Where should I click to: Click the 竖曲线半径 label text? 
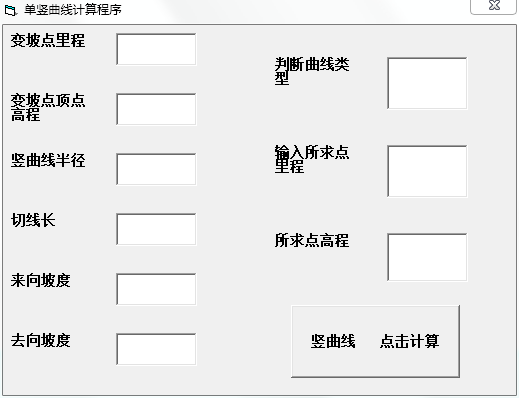coord(48,160)
